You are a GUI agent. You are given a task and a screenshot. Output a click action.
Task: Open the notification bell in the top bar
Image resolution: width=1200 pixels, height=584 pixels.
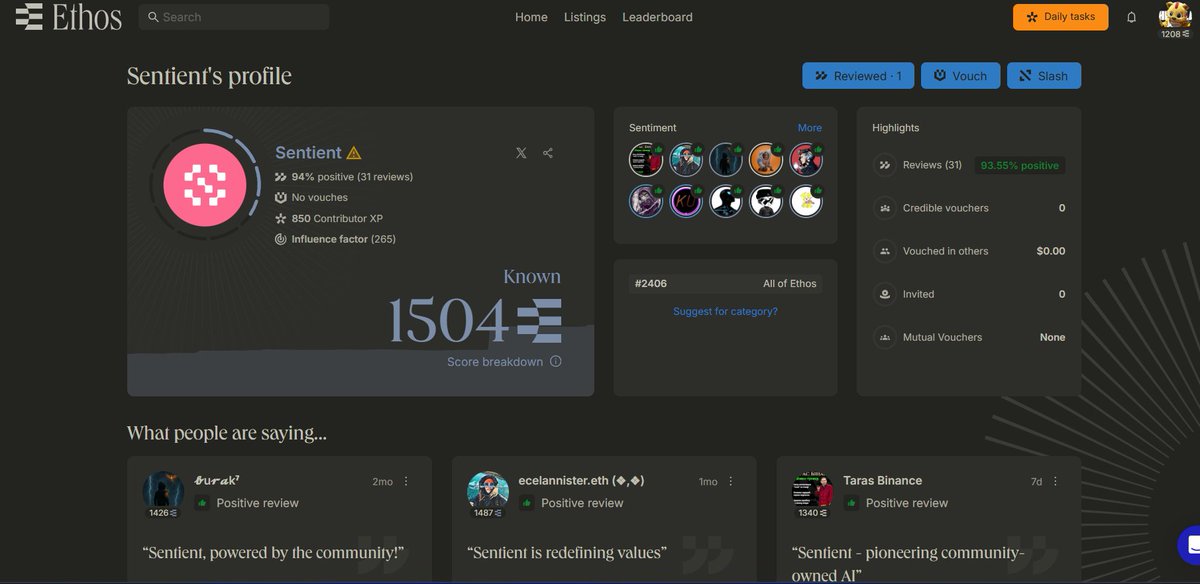pyautogui.click(x=1130, y=17)
